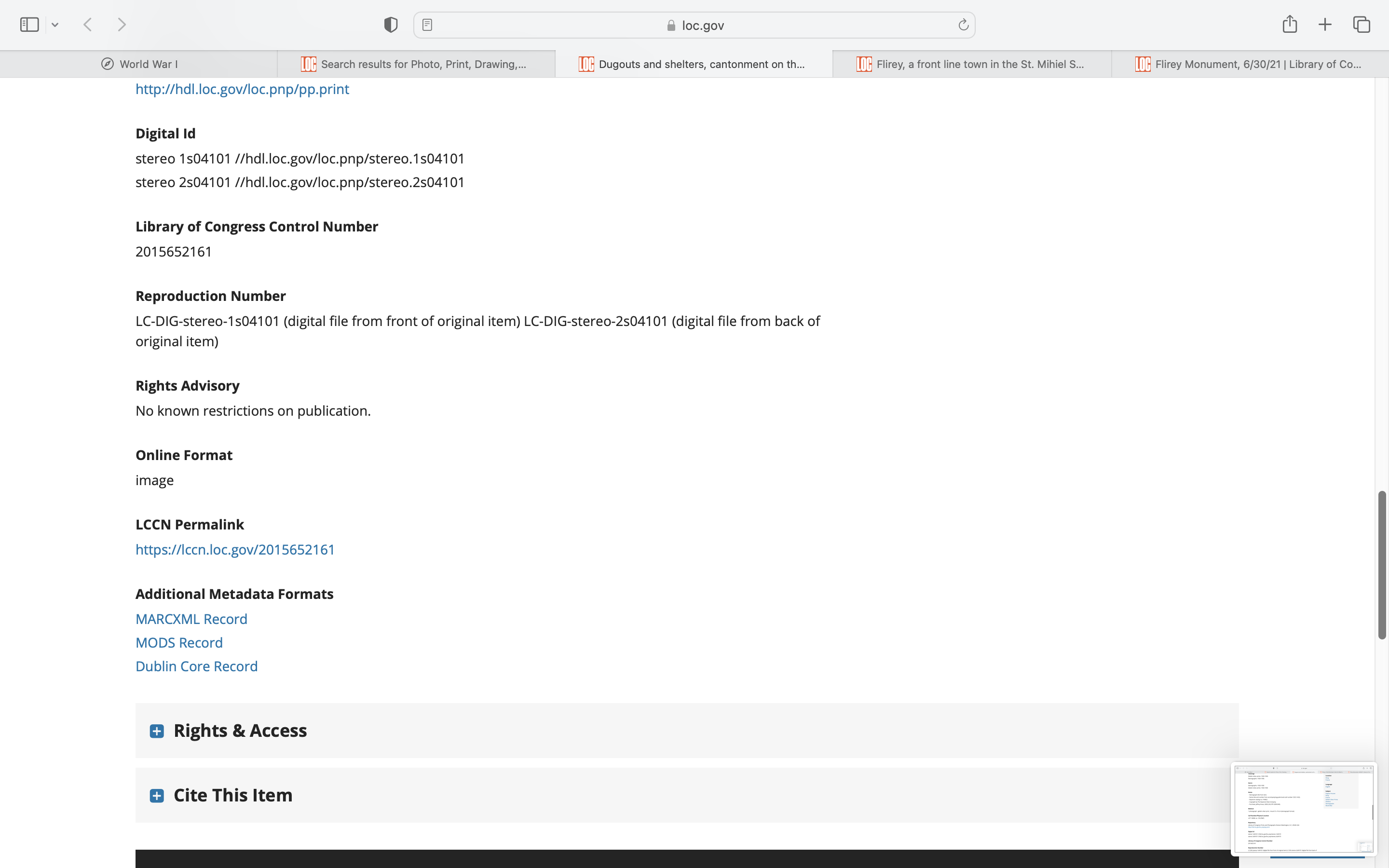Click the forward navigation arrow
The image size is (1389, 868).
pos(122,25)
